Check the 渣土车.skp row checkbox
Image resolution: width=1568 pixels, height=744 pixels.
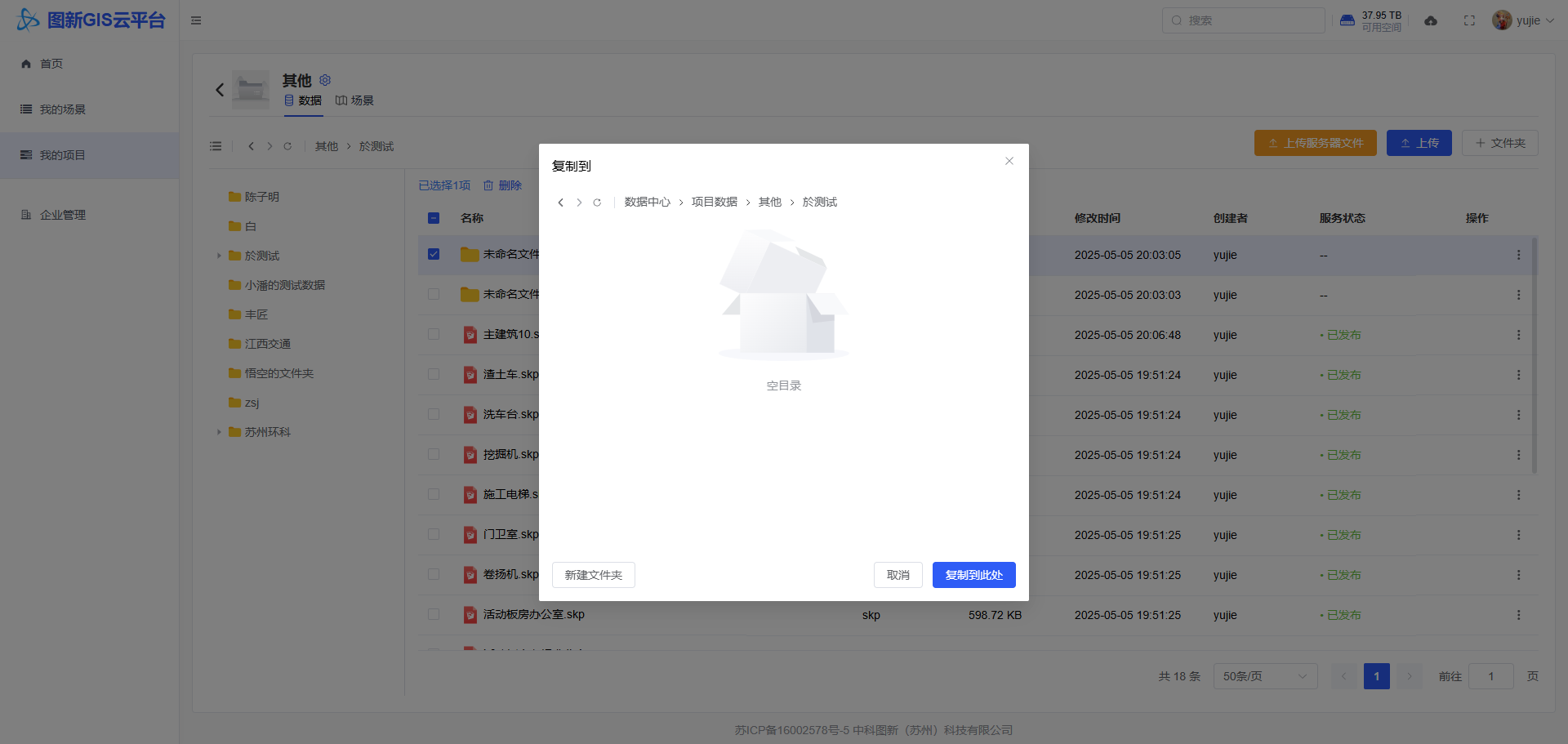[x=434, y=374]
